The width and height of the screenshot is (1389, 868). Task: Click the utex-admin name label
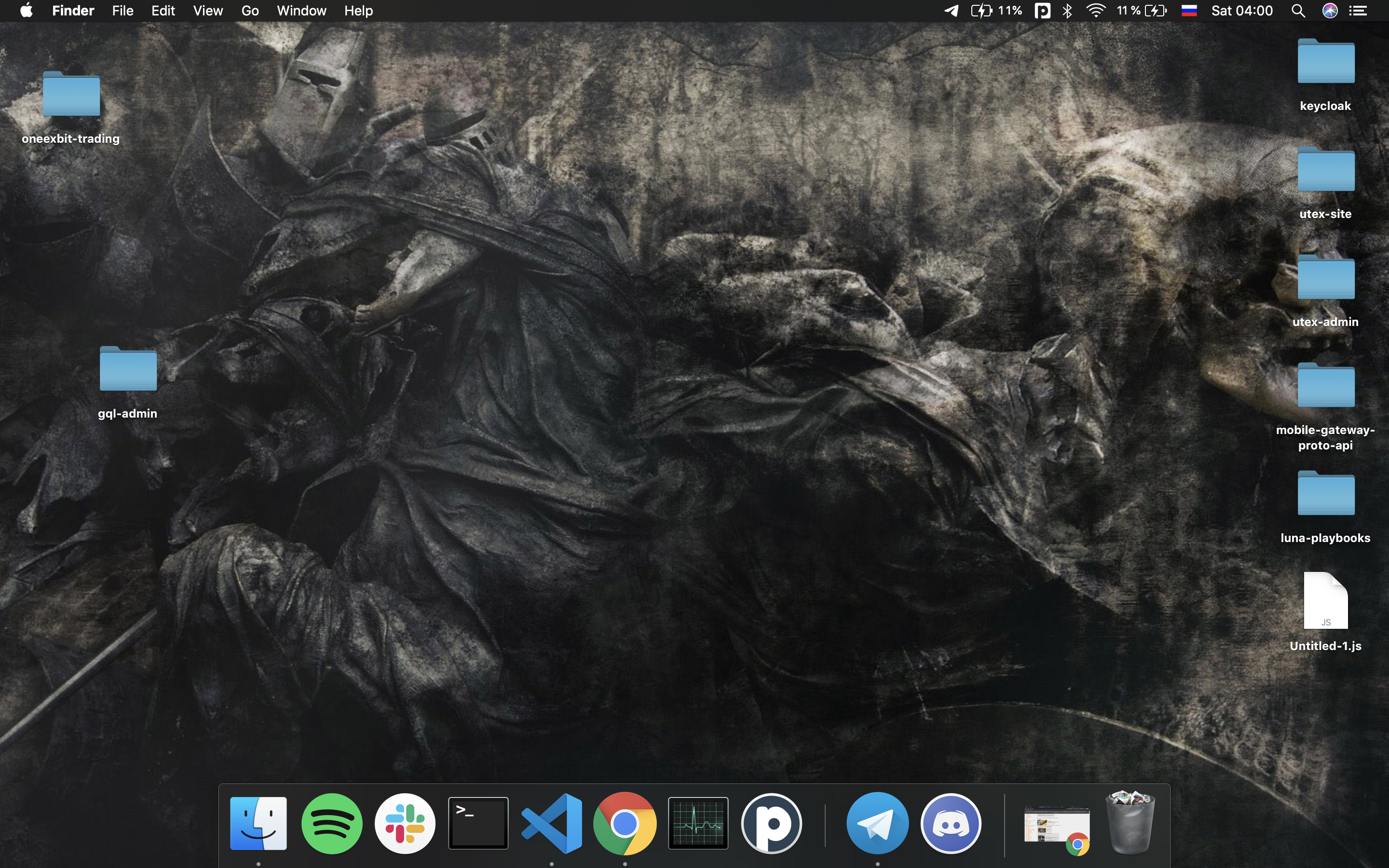tap(1325, 322)
